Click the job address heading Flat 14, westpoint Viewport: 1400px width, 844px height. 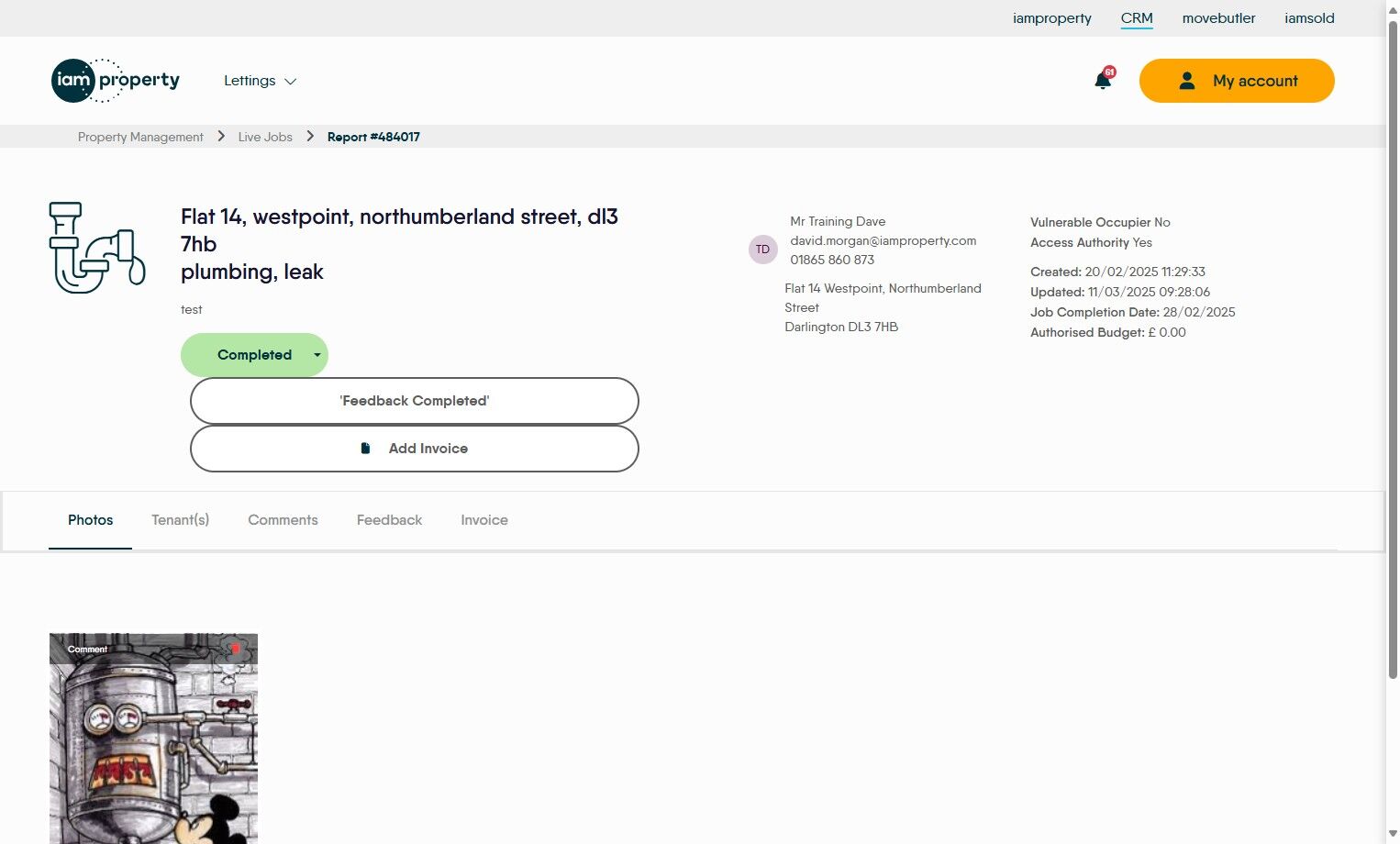399,230
